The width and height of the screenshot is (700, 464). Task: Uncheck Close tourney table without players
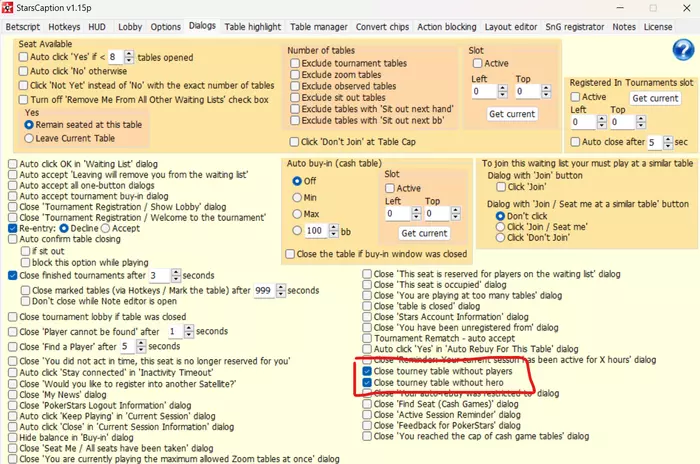[x=367, y=371]
